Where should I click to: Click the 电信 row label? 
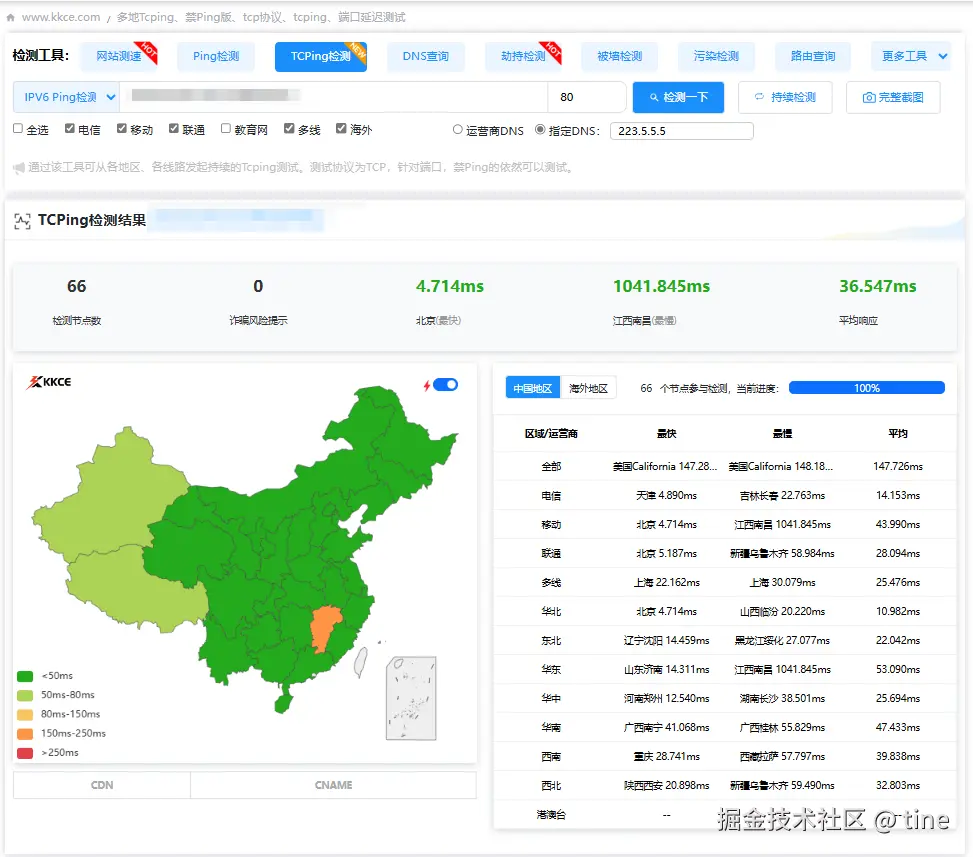[x=551, y=496]
